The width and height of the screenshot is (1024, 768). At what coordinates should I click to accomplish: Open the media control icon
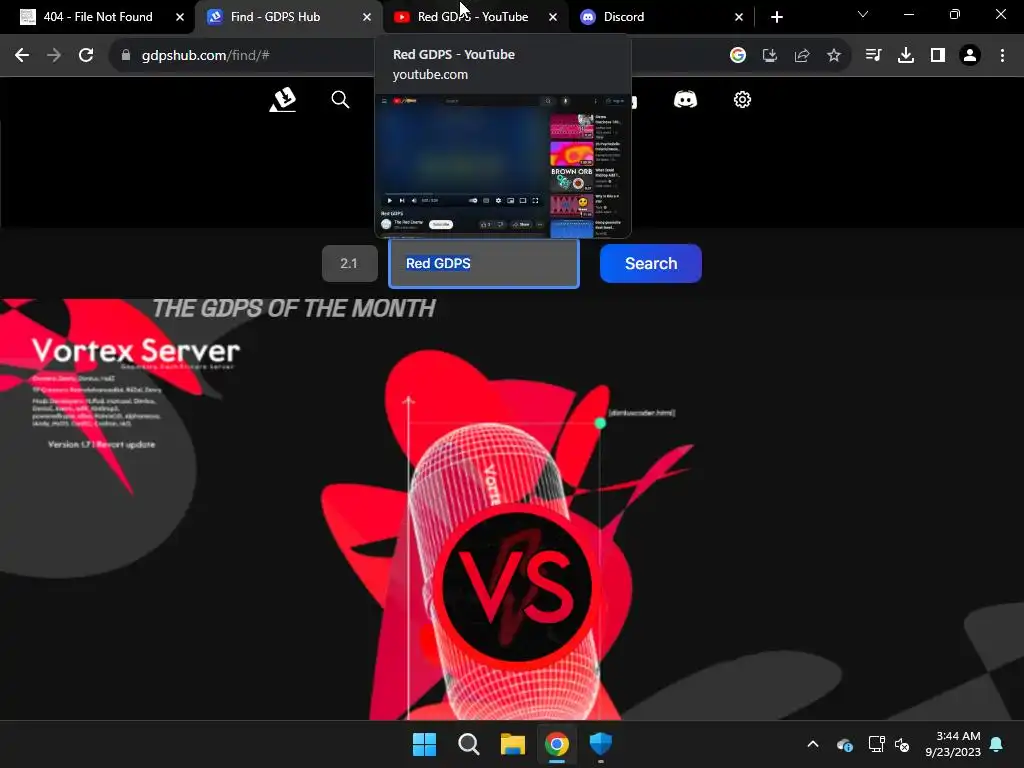873,56
